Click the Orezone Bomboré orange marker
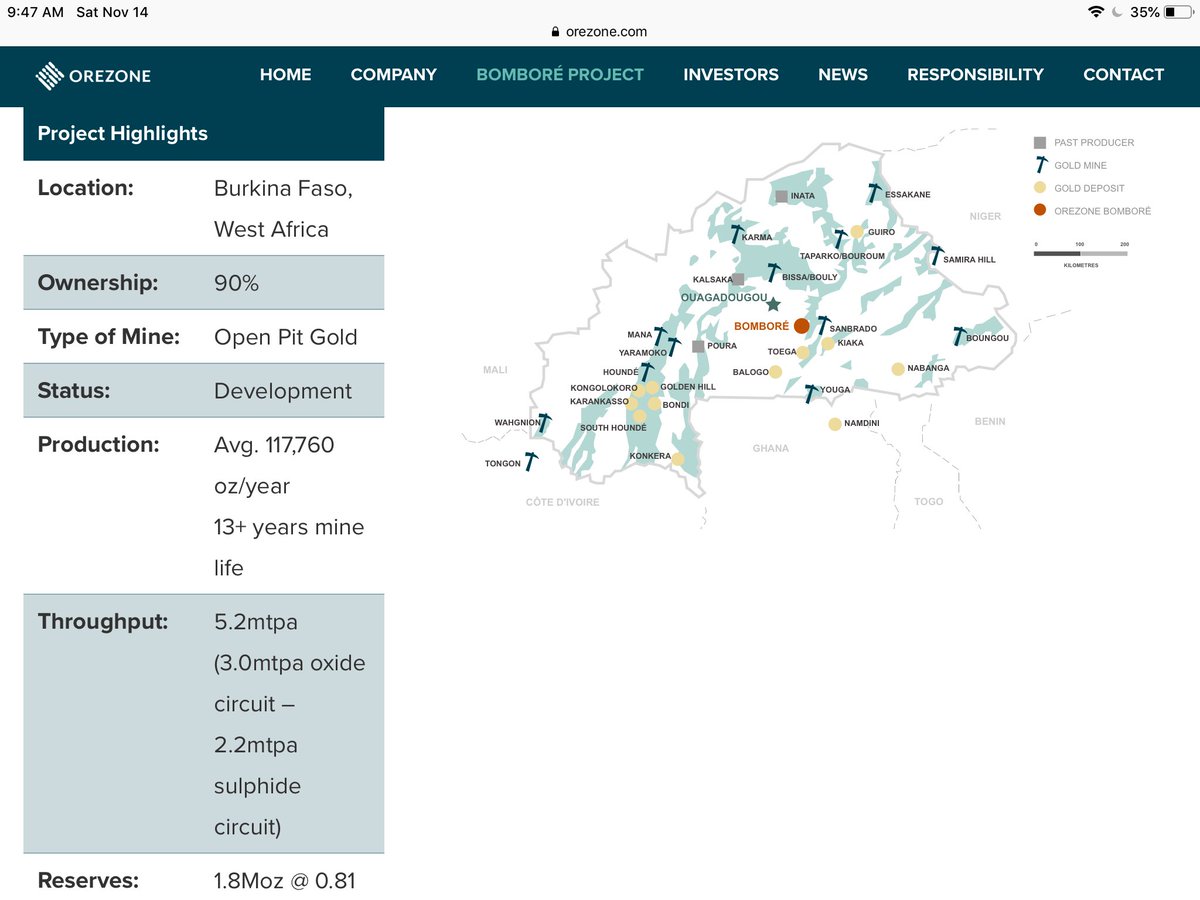 801,326
